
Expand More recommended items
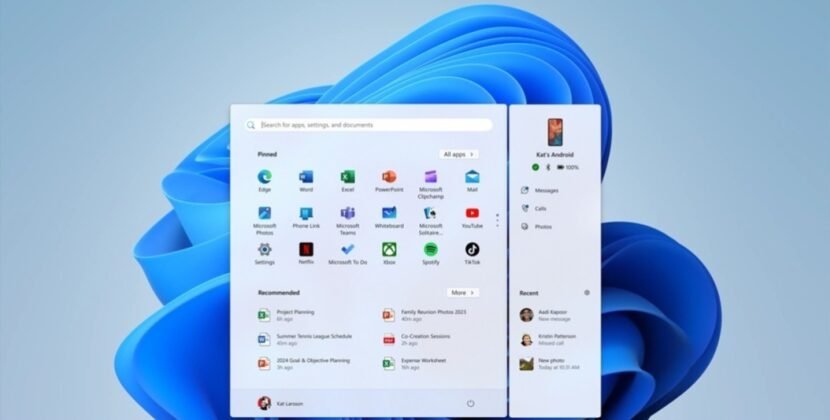point(463,292)
